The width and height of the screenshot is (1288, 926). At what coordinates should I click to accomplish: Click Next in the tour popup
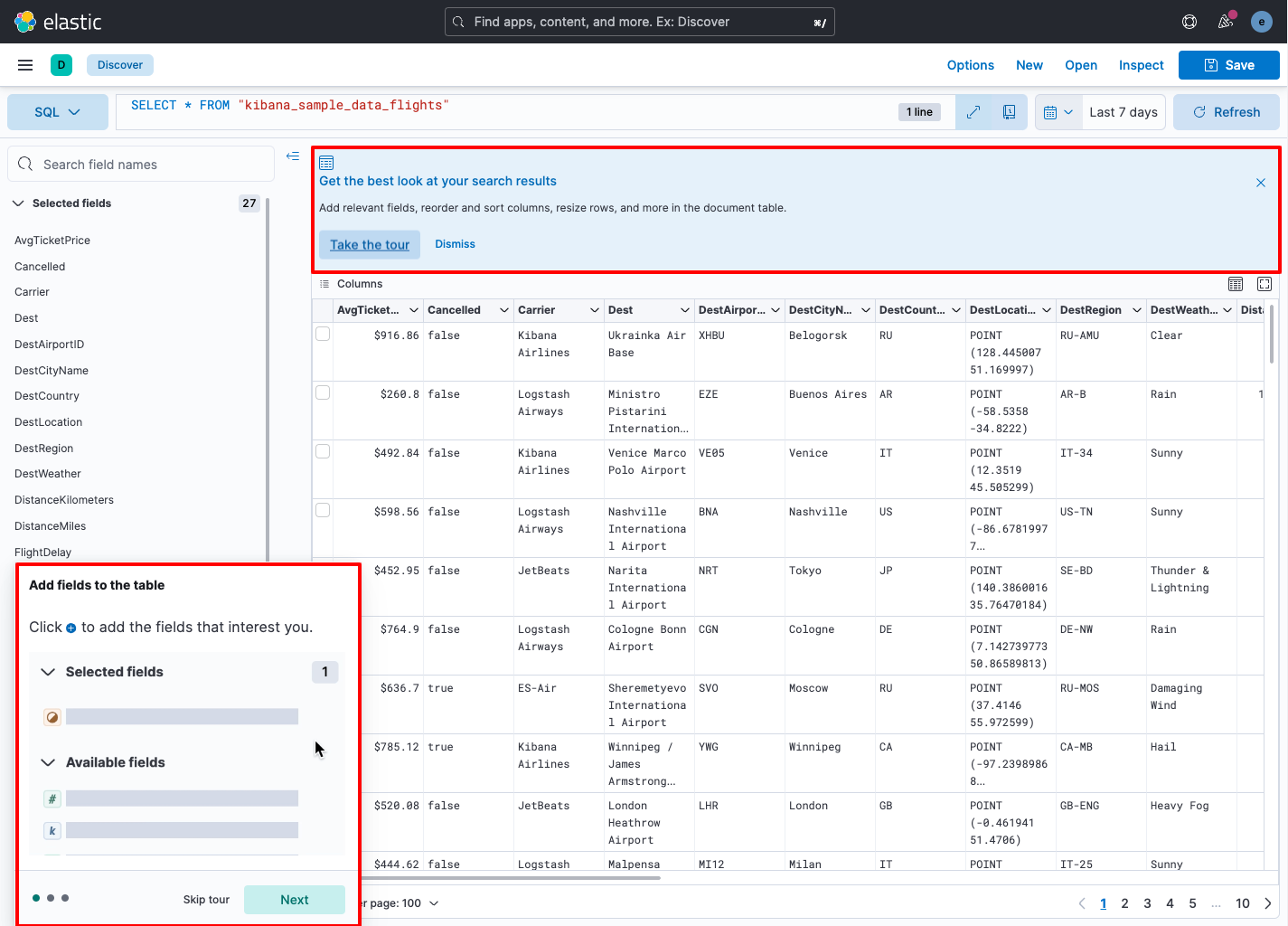[x=295, y=900]
